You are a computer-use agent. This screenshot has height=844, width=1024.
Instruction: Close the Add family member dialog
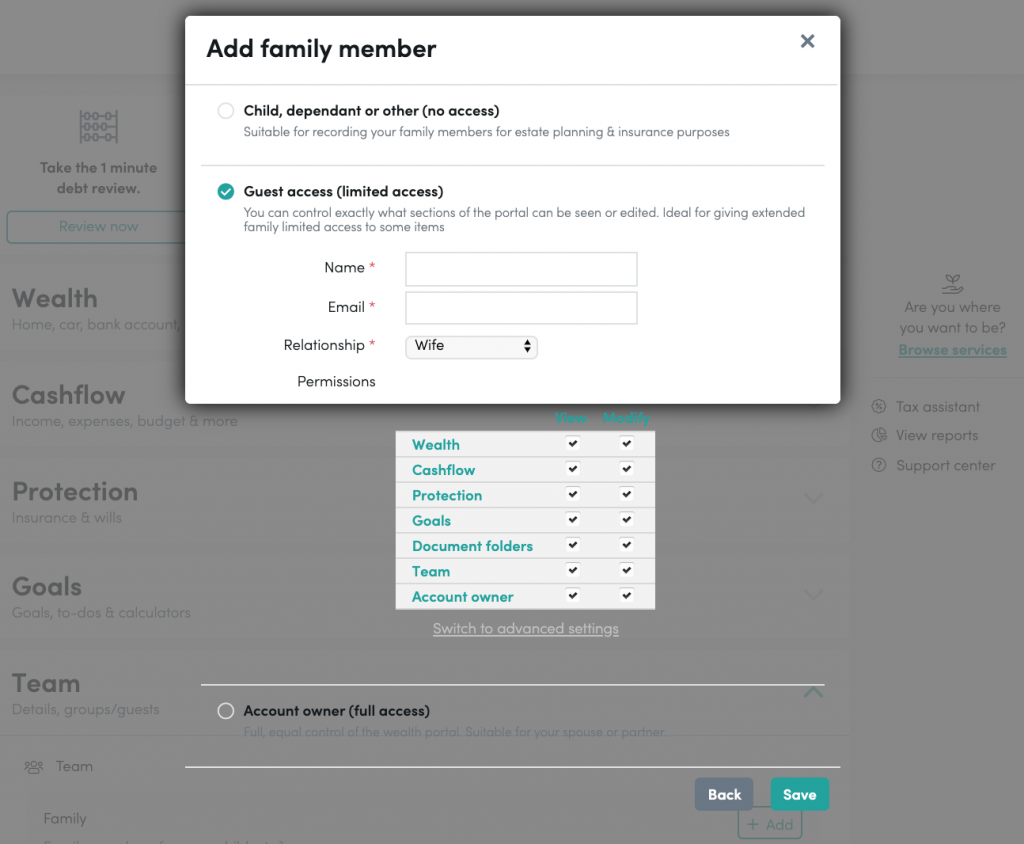tap(807, 41)
